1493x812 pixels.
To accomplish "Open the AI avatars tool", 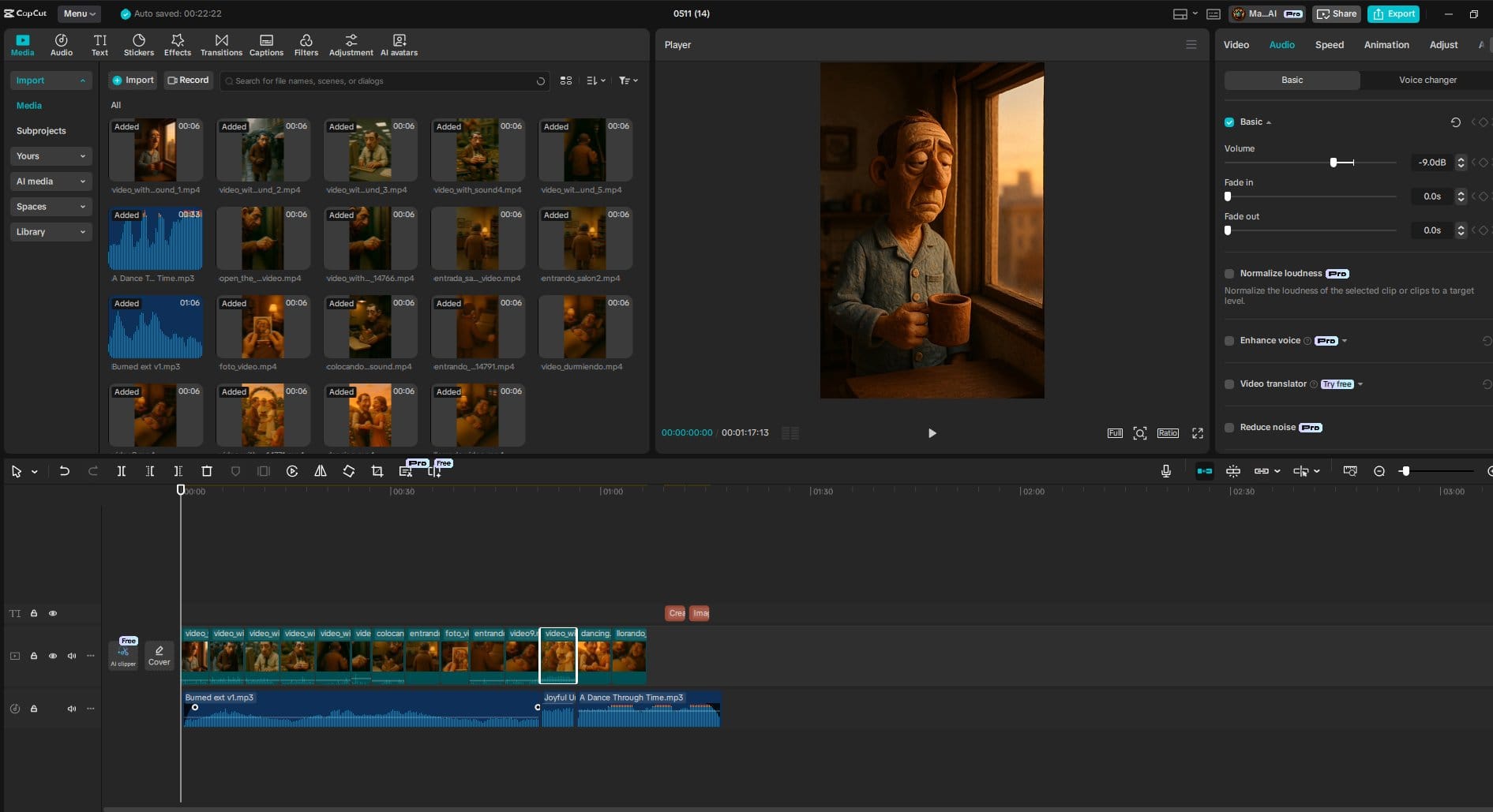I will [x=399, y=45].
